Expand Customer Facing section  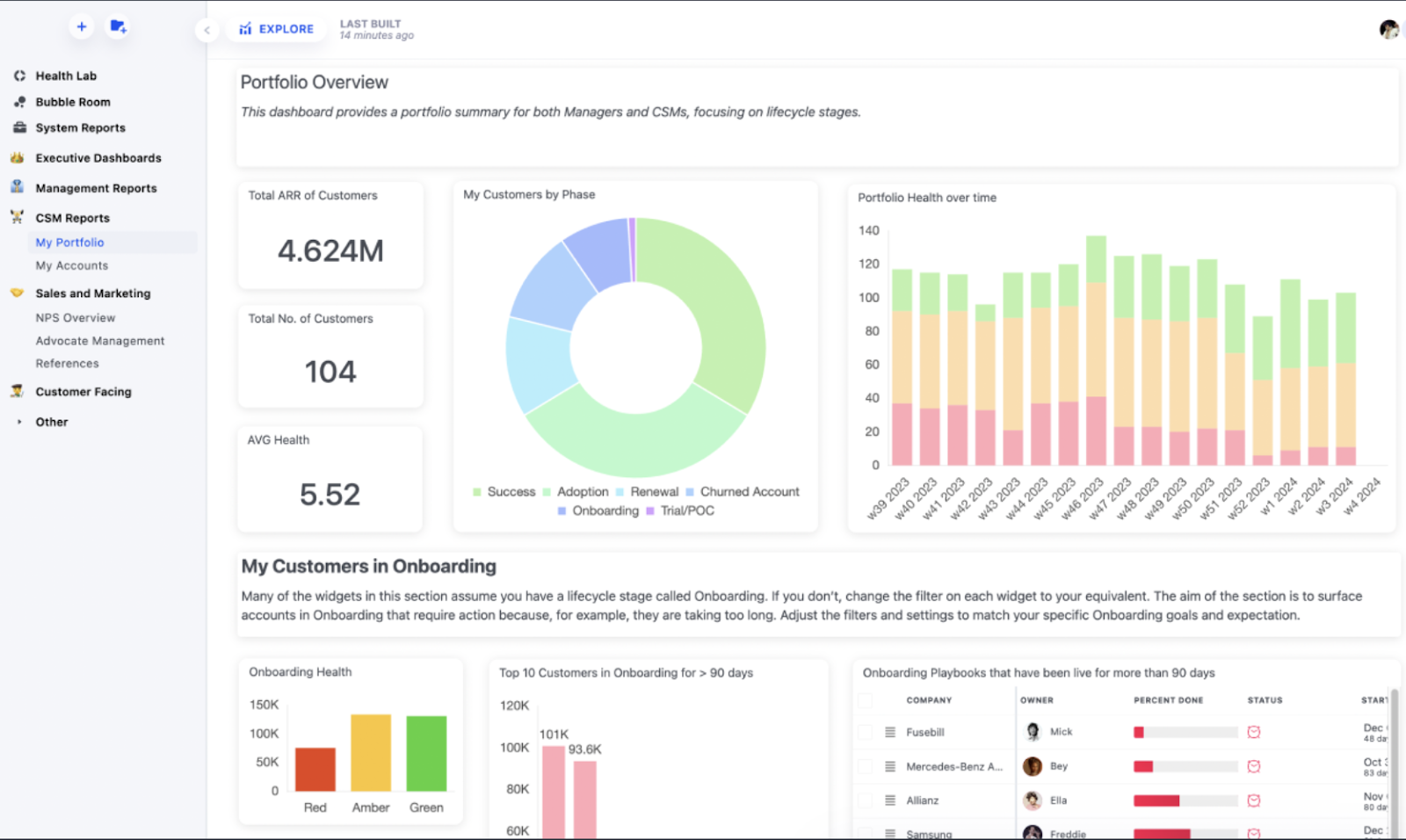tap(83, 392)
